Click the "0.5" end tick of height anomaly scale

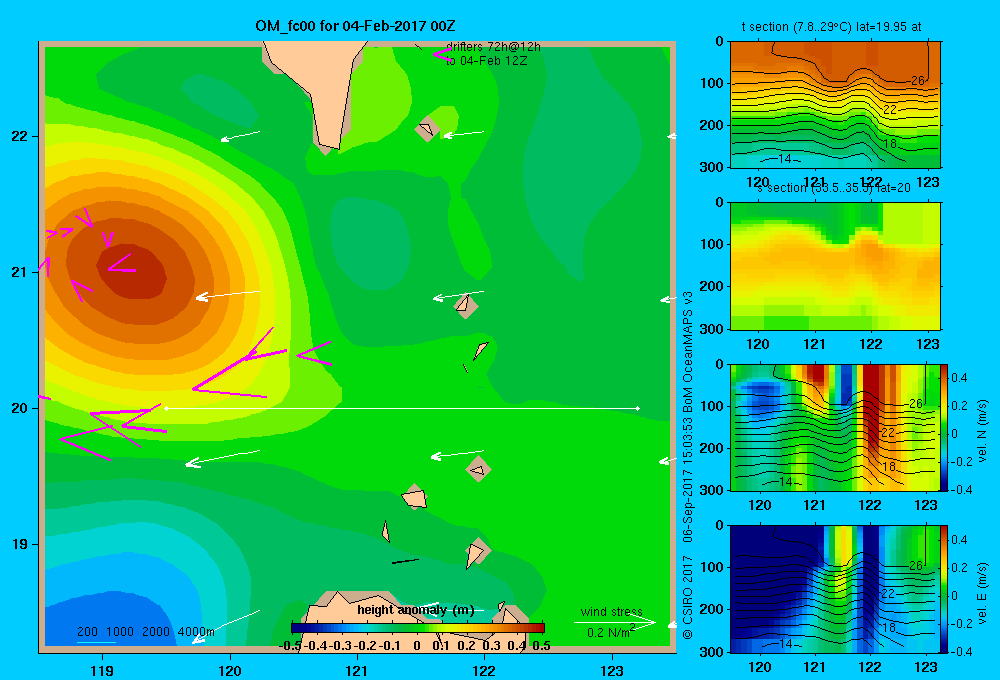click(541, 646)
